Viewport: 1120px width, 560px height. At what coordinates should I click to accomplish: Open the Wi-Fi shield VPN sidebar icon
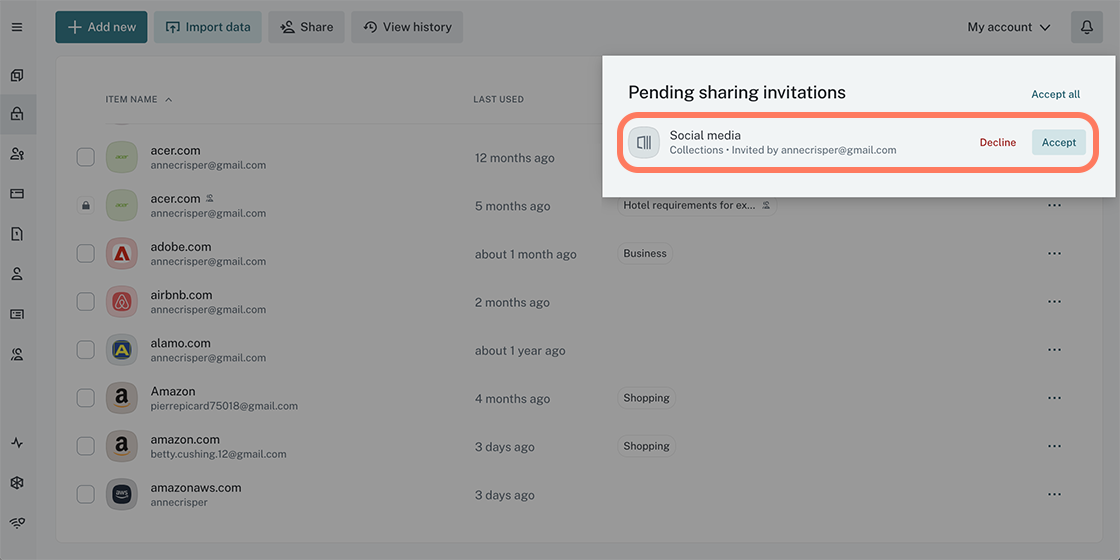coord(17,522)
